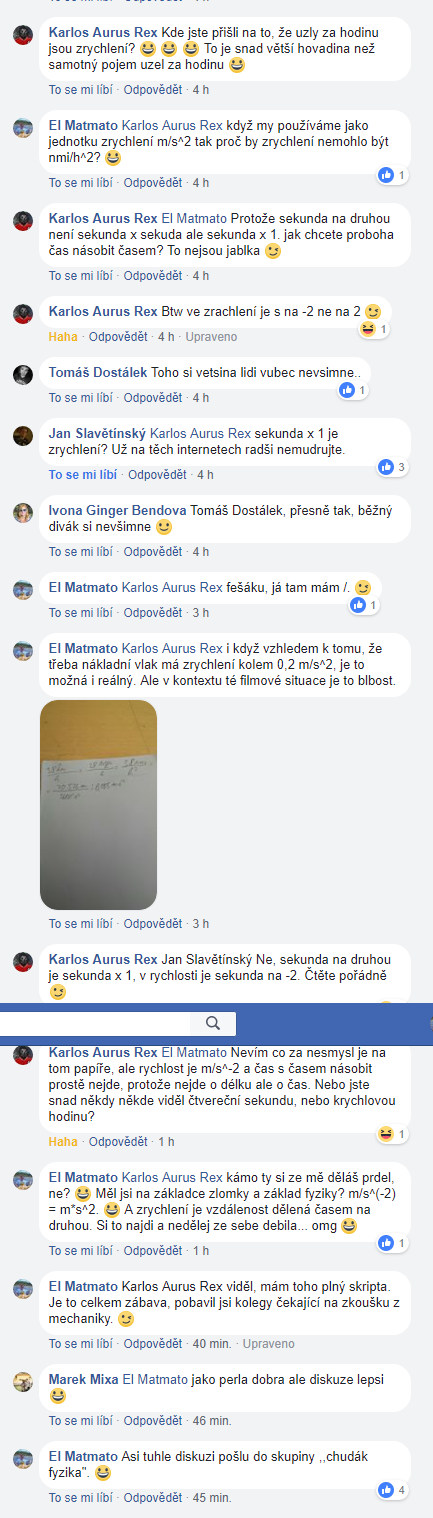Click Odpovědět under Jan Slavětínský's comment
This screenshot has height=1518, width=433.
pos(158,474)
